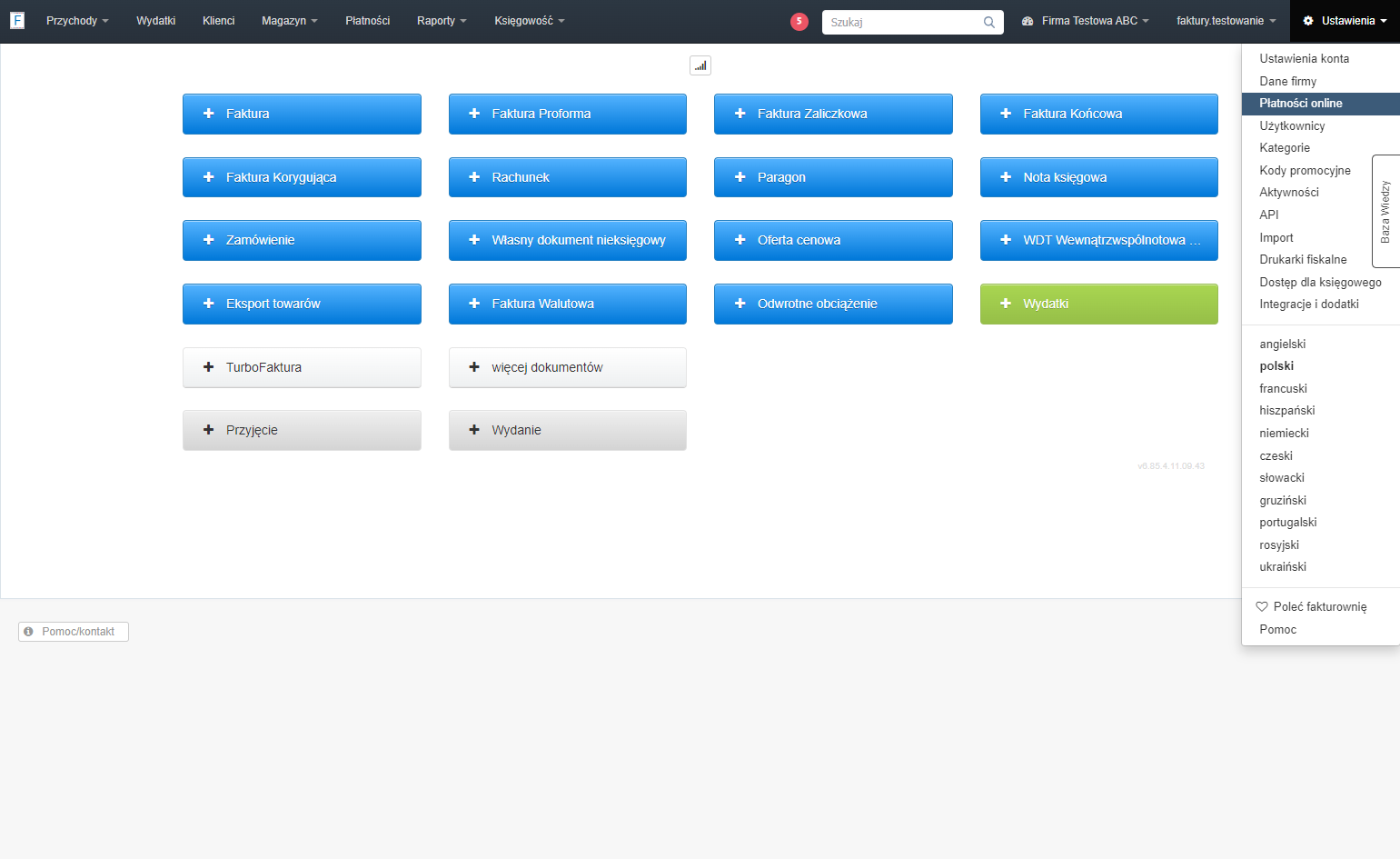Click the heart icon next to Poleć fakturownię
Viewport: 1400px width, 859px height.
point(1262,606)
